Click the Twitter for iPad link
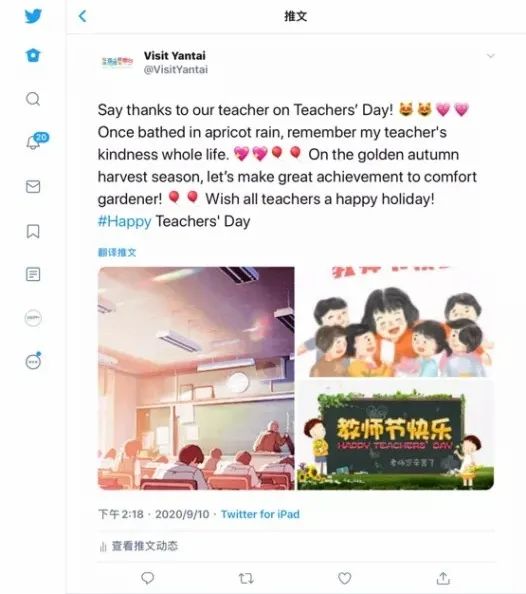The height and width of the screenshot is (594, 526). (x=260, y=514)
